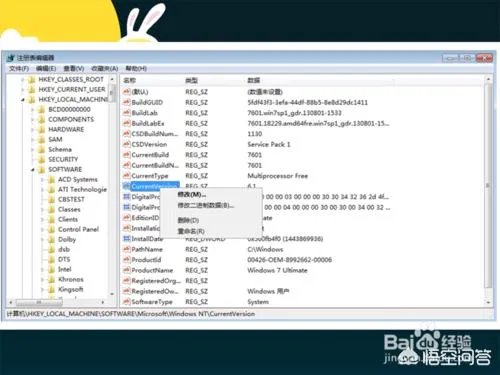Viewport: 500px width, 375px height.
Task: Select the DTS key in tree
Action: tap(64, 259)
